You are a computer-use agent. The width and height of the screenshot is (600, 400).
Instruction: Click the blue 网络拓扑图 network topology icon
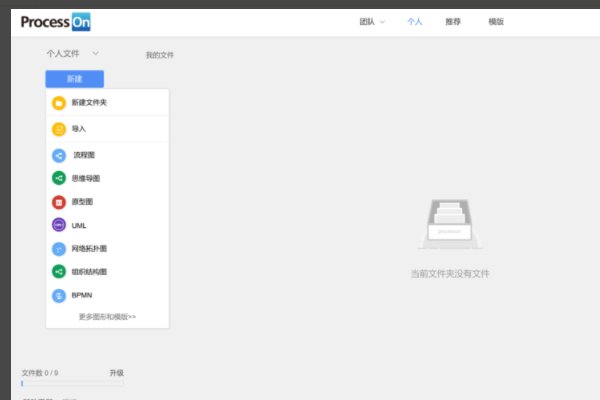pyautogui.click(x=59, y=249)
